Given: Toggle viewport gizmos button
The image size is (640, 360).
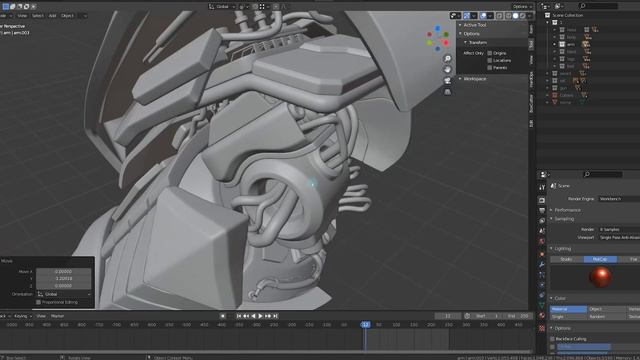Looking at the screenshot, I should (467, 16).
